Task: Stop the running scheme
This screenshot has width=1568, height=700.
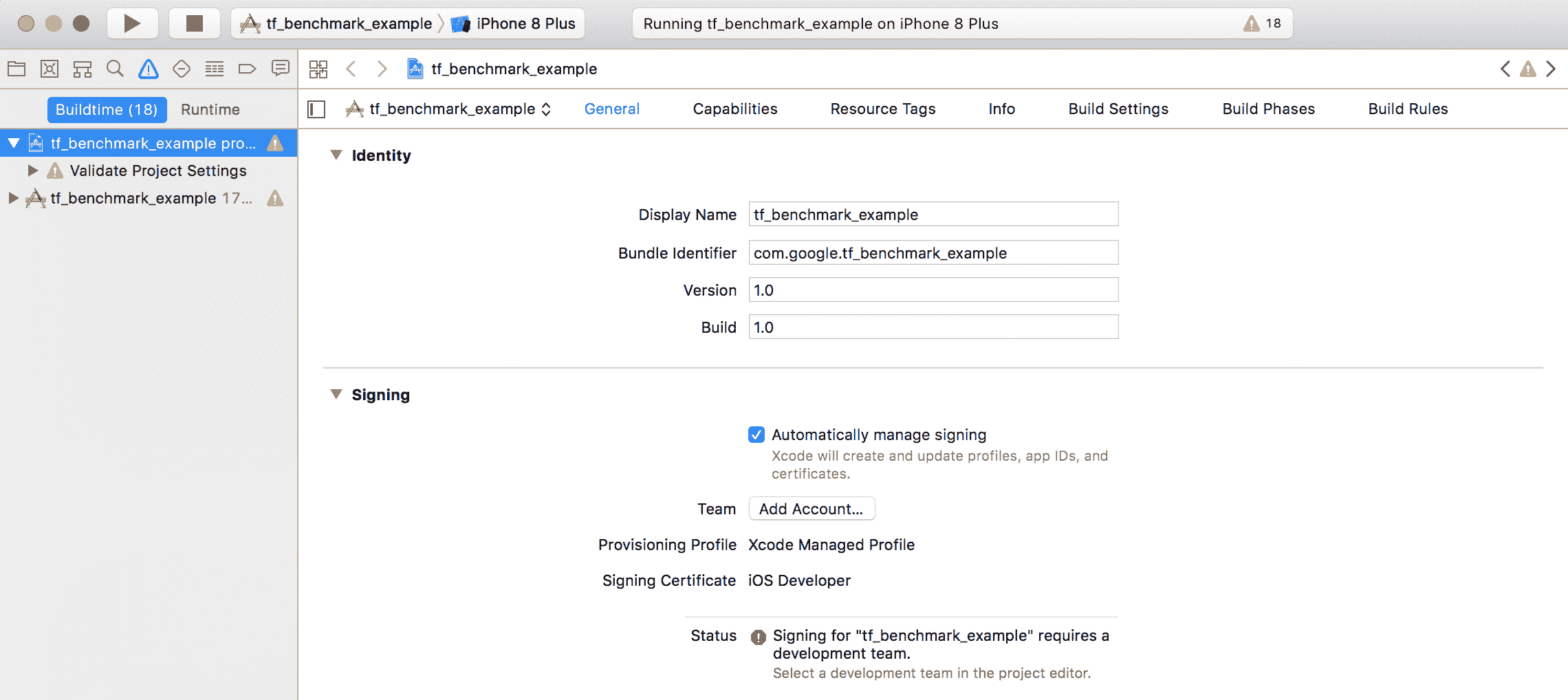Action: 195,23
